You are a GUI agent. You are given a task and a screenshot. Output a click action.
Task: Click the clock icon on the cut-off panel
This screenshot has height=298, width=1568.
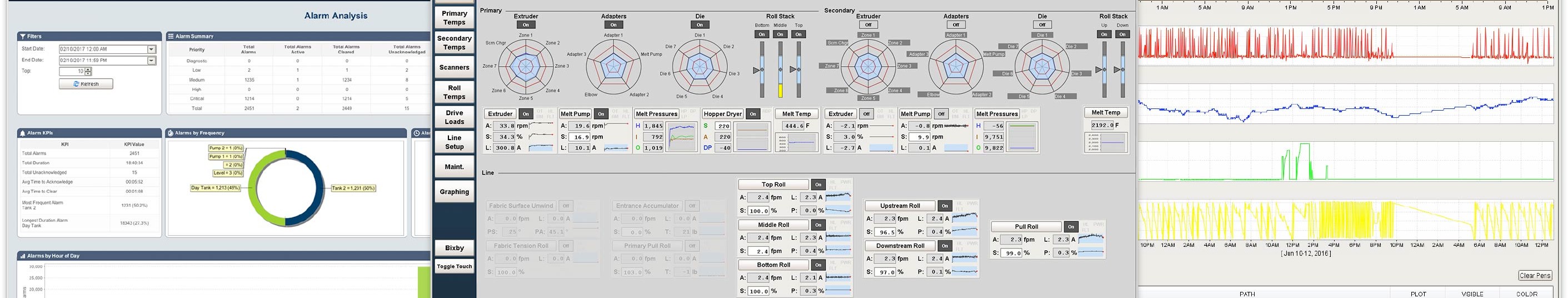tap(417, 133)
